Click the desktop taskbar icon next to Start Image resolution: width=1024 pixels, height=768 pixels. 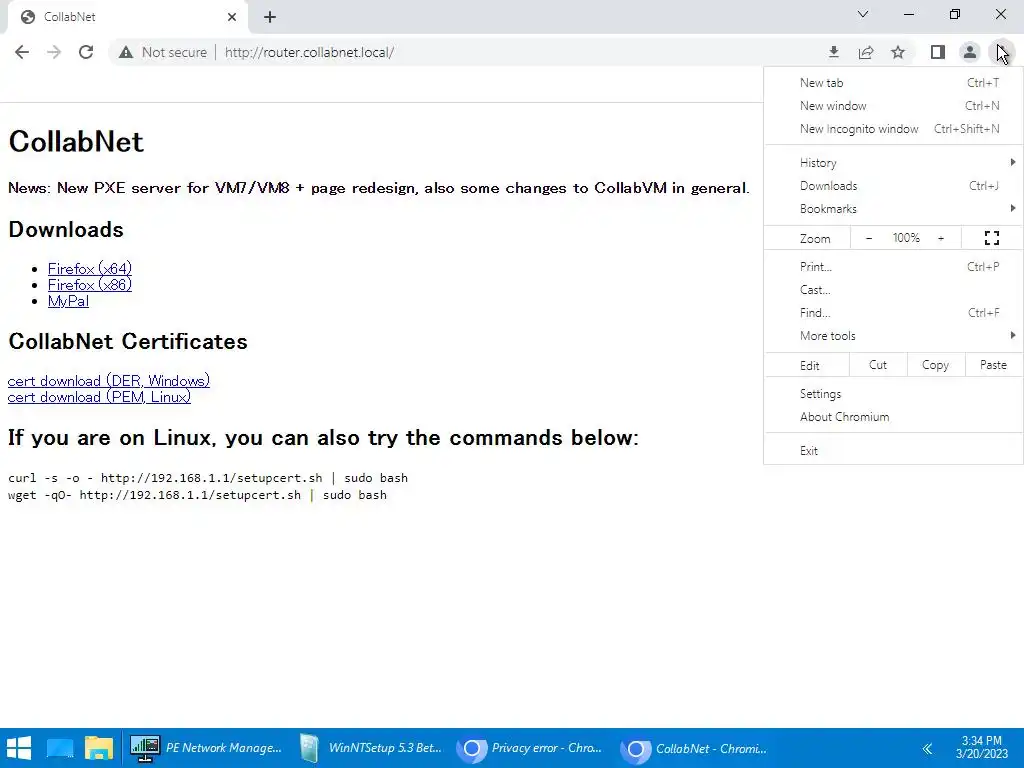(59, 748)
